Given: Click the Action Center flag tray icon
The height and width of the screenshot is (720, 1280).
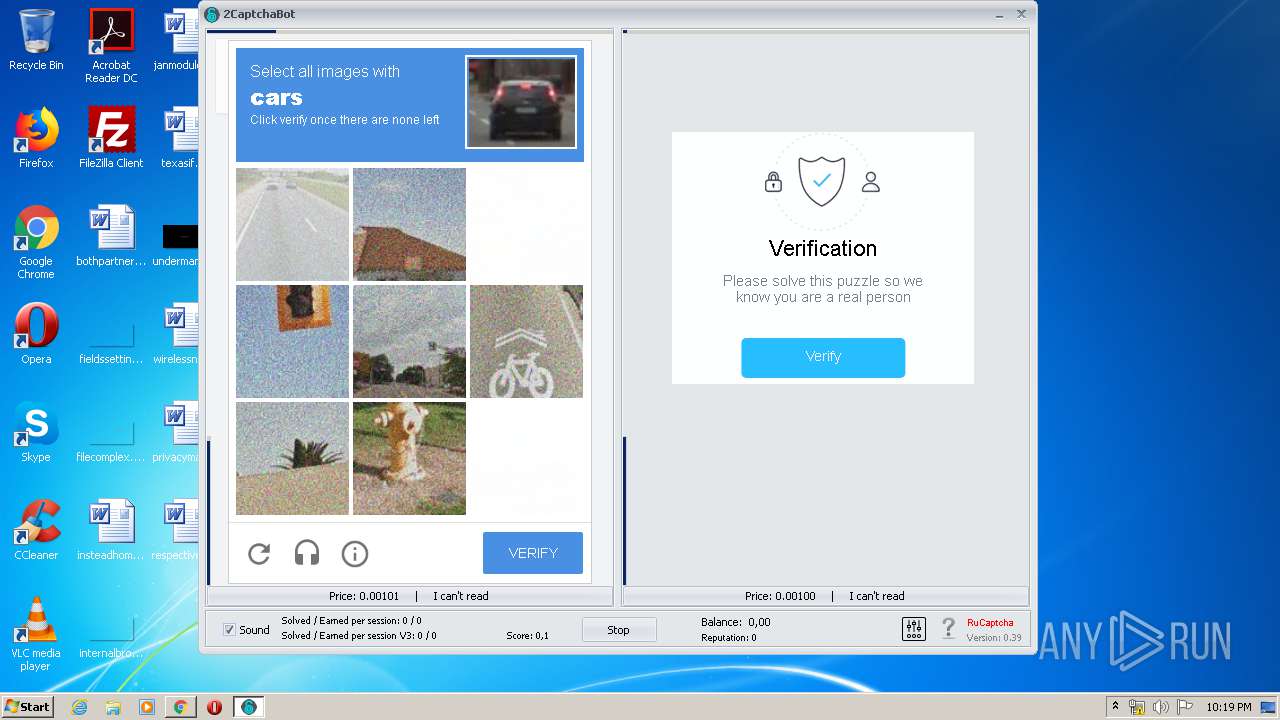Looking at the screenshot, I should pos(1183,707).
